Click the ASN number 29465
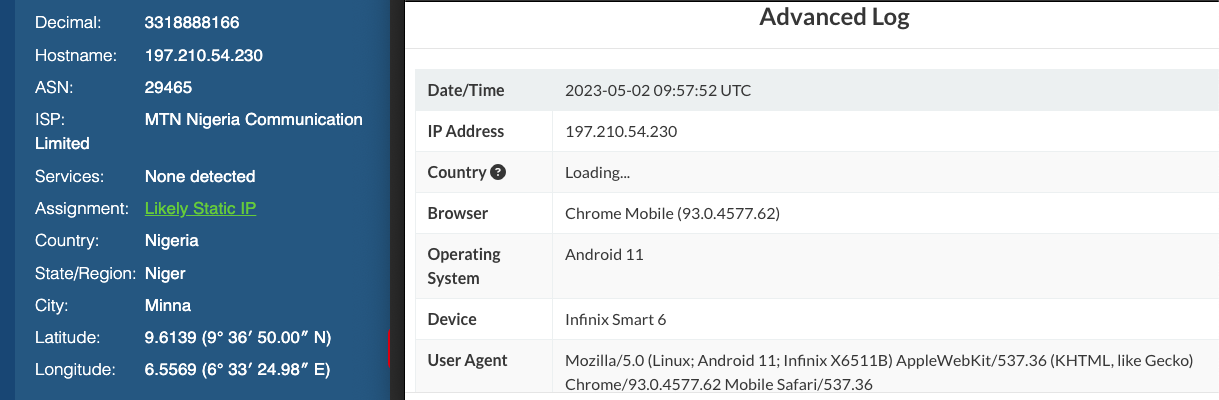Viewport: 1219px width, 400px height. coord(168,87)
